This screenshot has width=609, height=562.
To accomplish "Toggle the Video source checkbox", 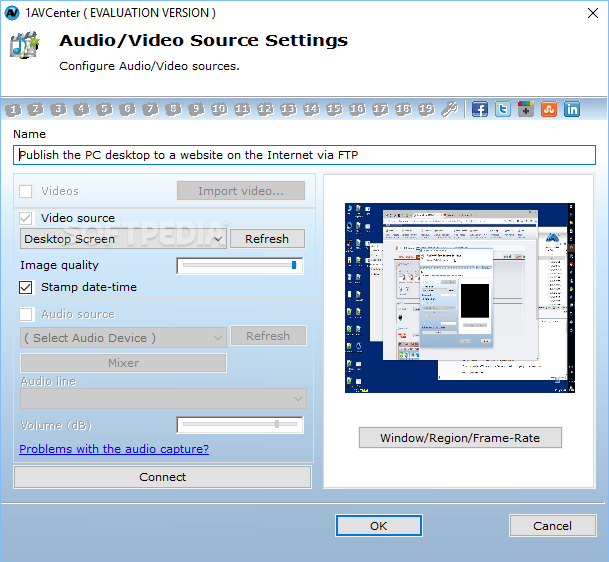I will (26, 218).
